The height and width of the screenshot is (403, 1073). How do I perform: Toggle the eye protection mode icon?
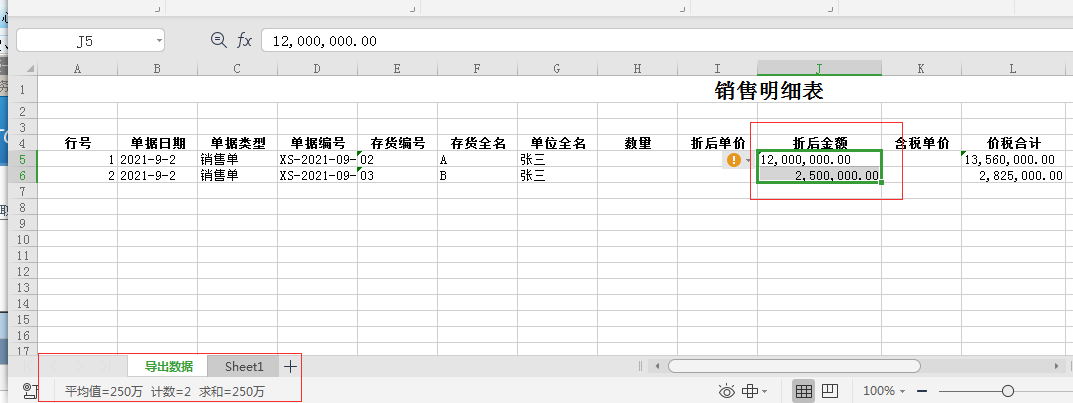point(726,391)
